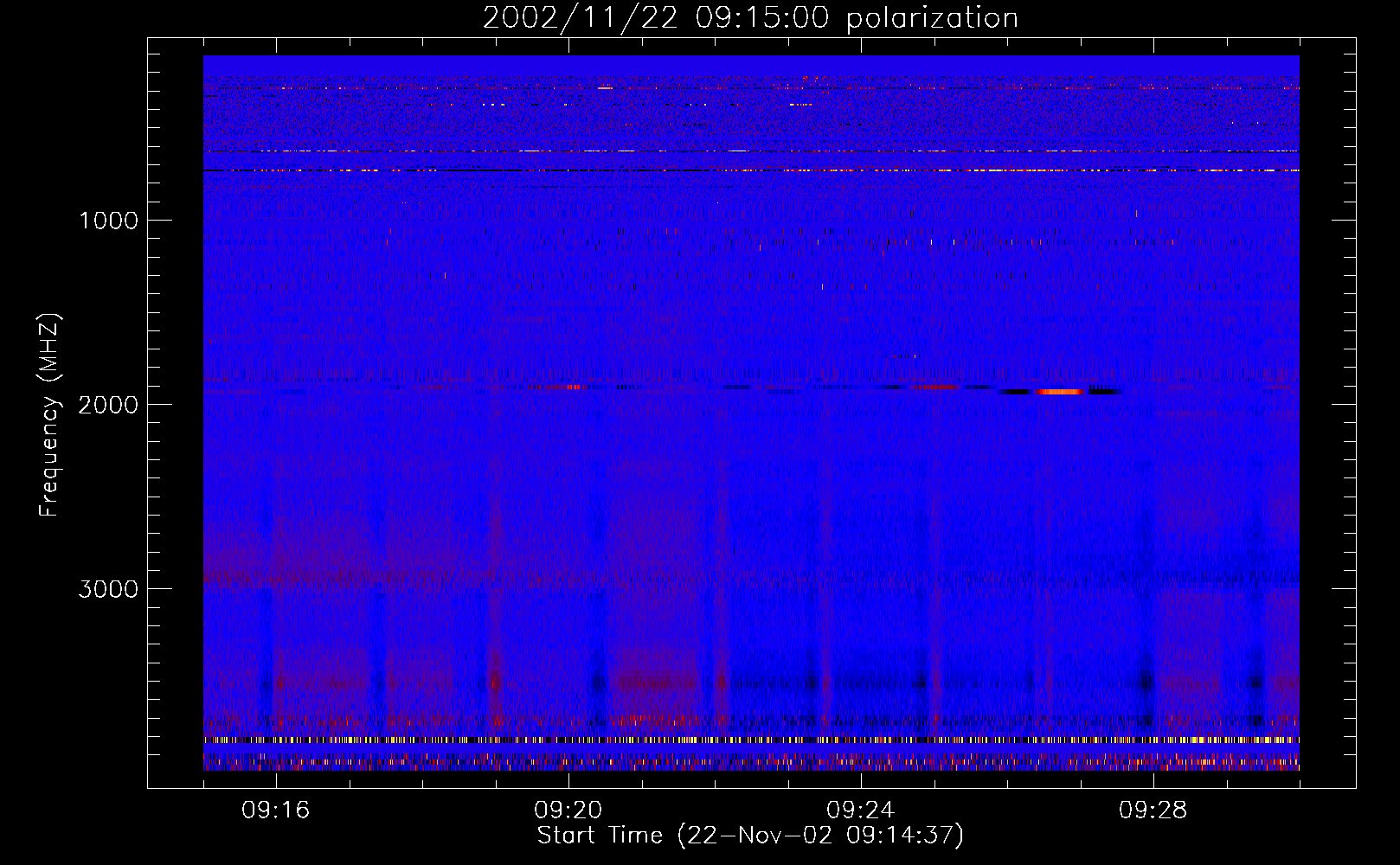Click the 'Start Time (22-Nov-02 09:14:37)' label

point(750,836)
